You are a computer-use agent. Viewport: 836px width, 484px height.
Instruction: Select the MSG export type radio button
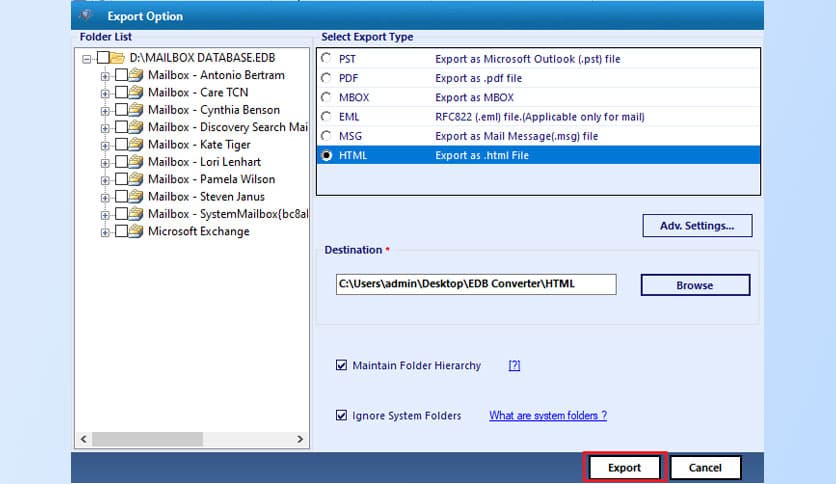click(x=326, y=135)
